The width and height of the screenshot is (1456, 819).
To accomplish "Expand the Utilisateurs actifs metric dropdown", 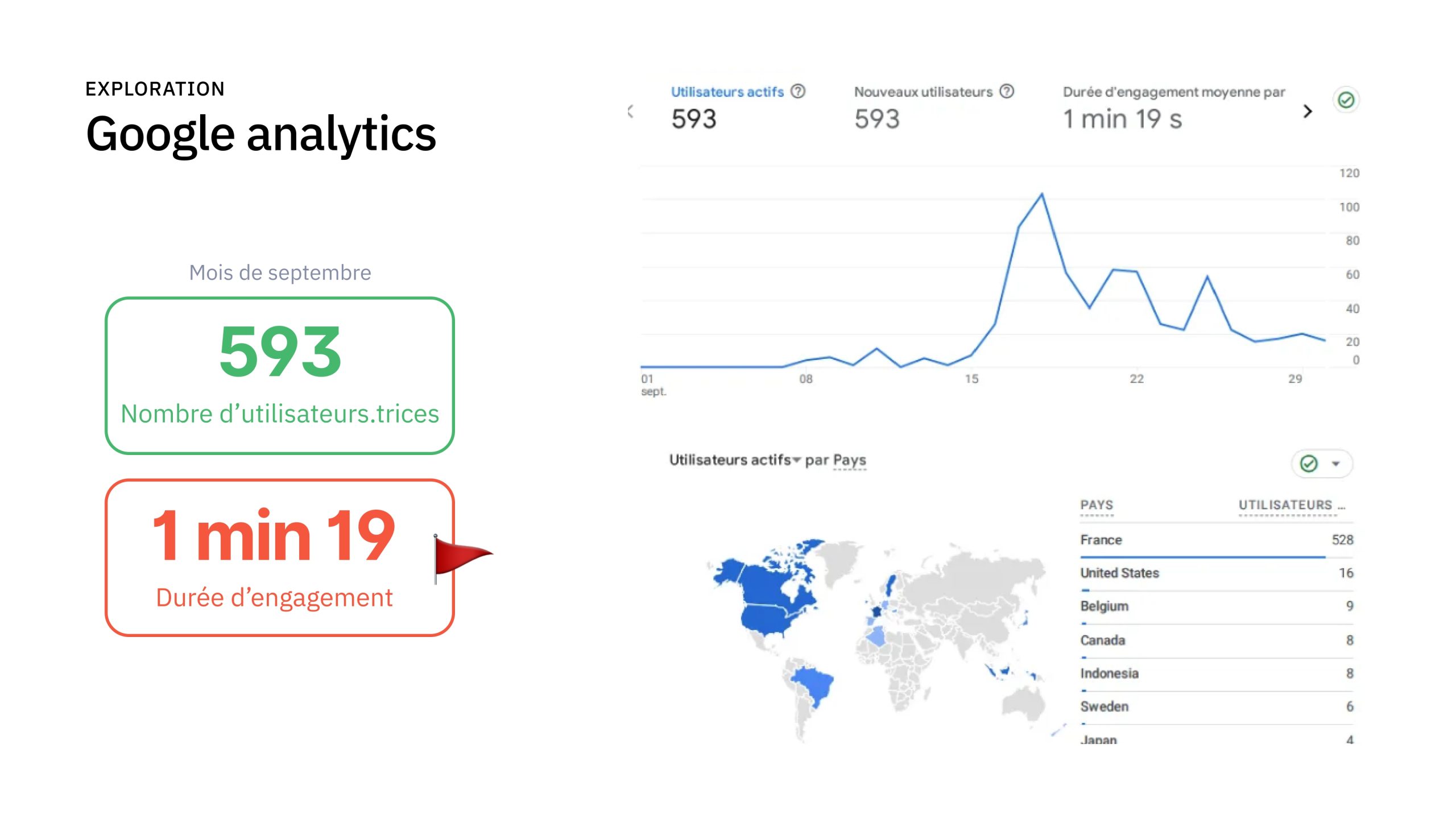I will (x=796, y=460).
